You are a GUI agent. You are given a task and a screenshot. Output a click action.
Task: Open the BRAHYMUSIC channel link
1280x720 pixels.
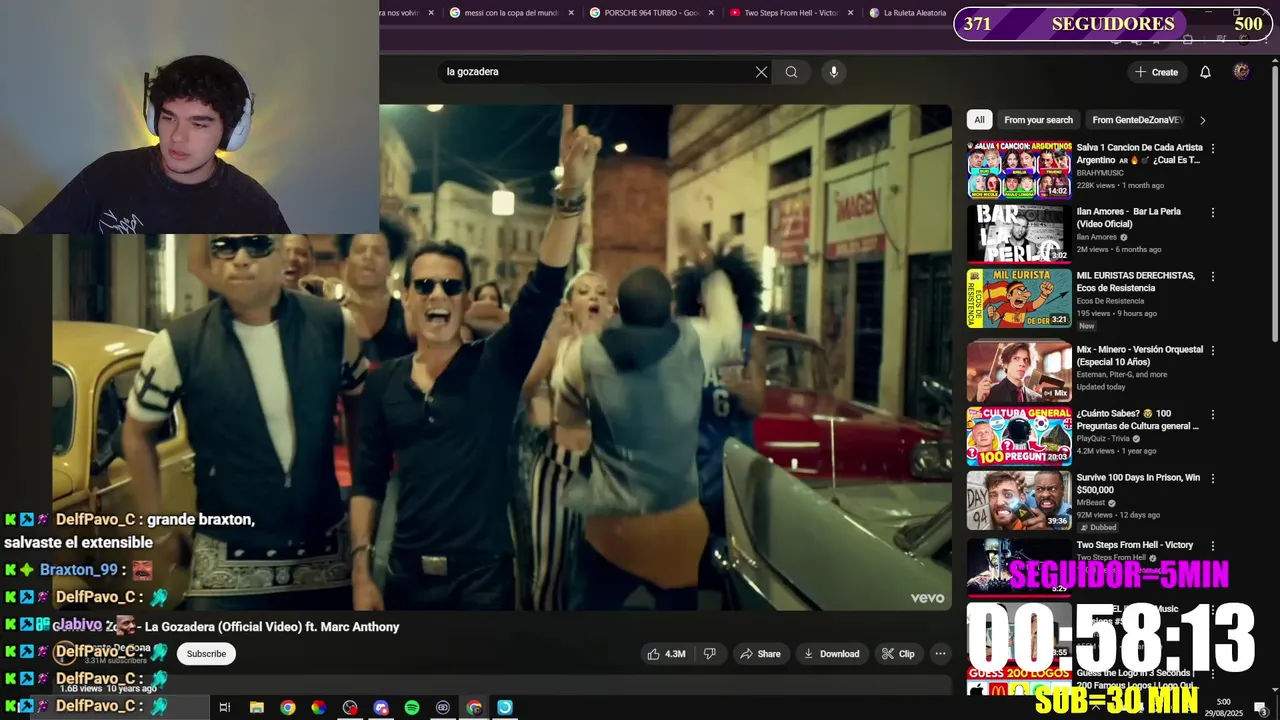[1100, 173]
